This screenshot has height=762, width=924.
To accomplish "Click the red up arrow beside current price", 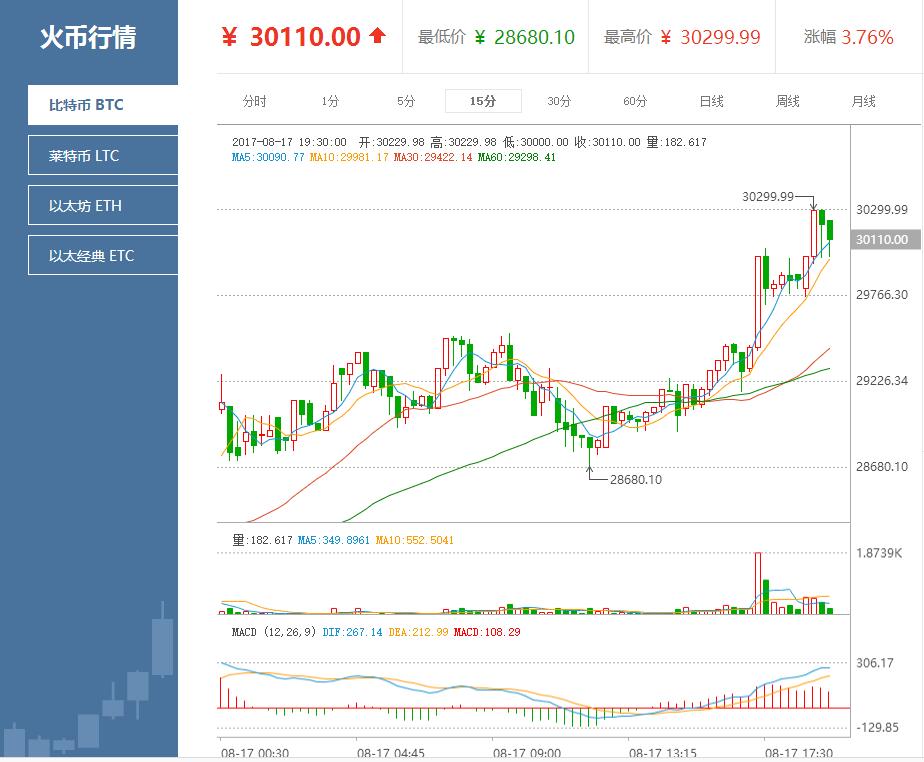I will coord(377,36).
